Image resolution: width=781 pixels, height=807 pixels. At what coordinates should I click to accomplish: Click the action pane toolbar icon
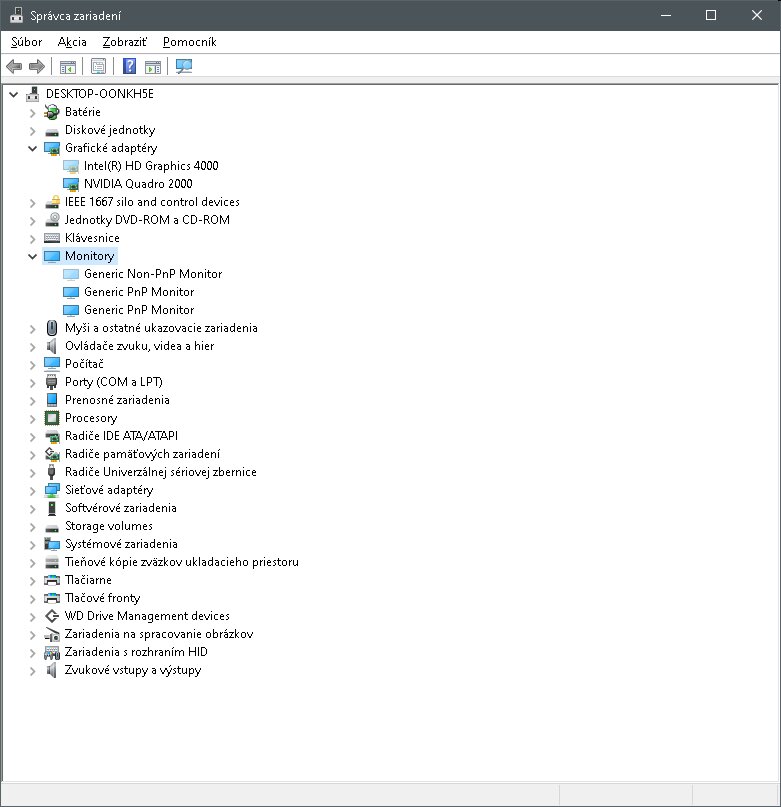tap(153, 66)
